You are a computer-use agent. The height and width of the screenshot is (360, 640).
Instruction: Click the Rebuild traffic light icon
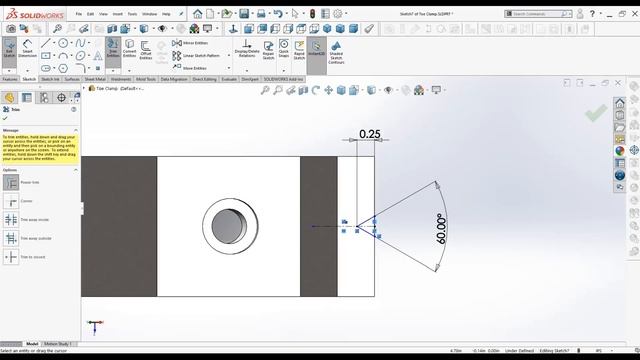click(312, 14)
